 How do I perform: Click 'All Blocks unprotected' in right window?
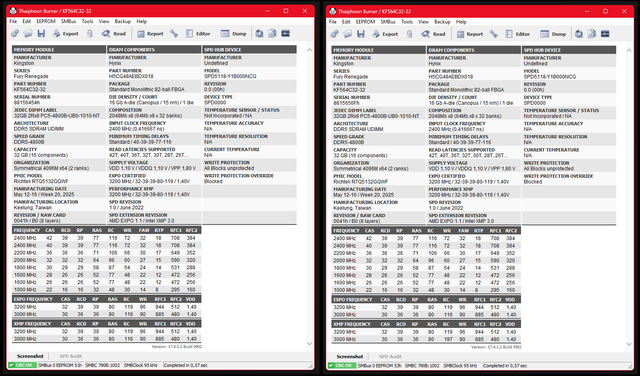coord(549,169)
